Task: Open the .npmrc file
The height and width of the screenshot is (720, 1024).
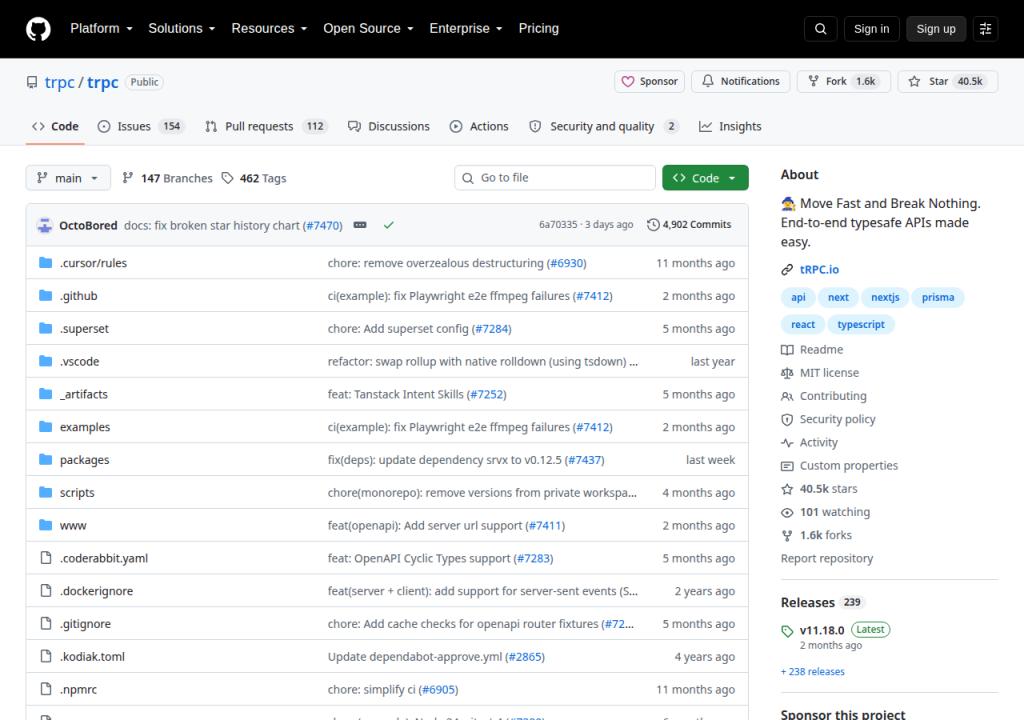Action: (78, 690)
